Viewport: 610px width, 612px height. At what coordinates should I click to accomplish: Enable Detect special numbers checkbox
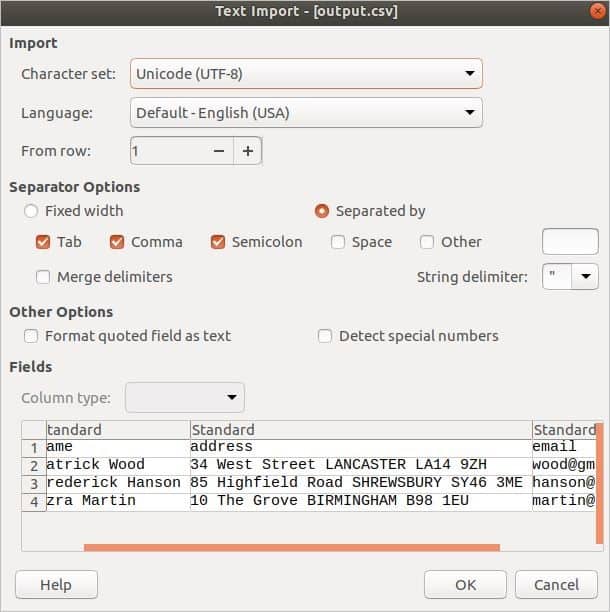pos(325,336)
